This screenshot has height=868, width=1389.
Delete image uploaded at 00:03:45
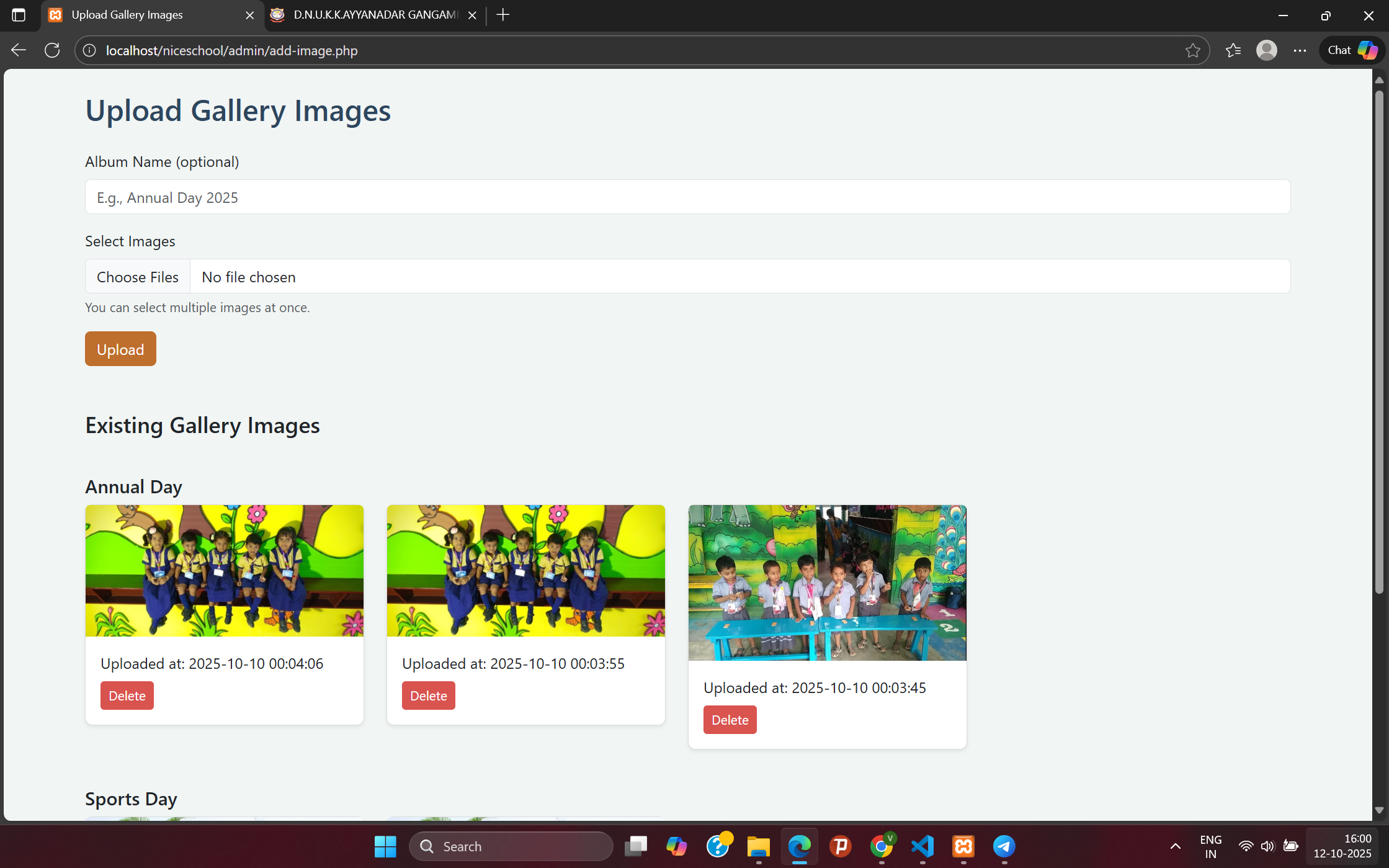coord(730,720)
